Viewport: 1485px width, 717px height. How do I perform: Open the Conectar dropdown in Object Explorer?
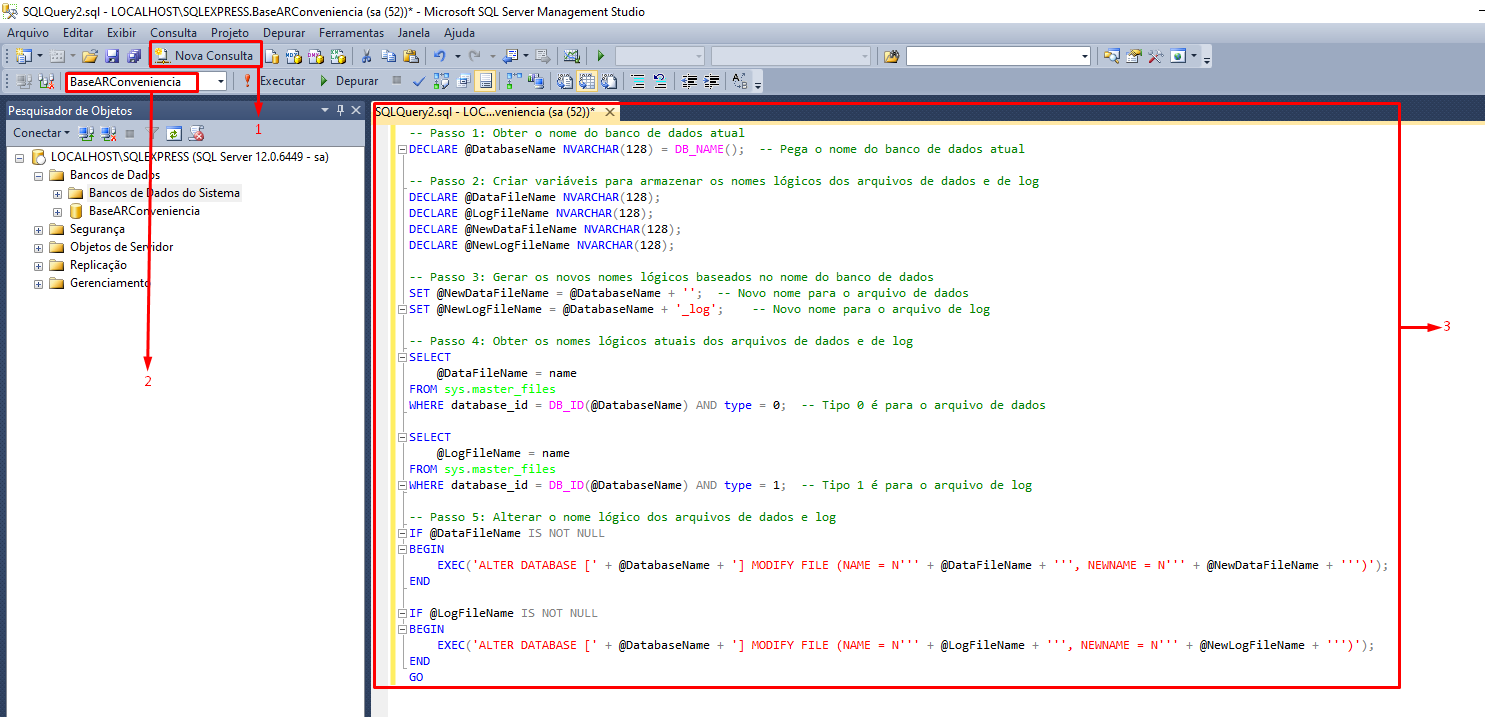pos(41,133)
